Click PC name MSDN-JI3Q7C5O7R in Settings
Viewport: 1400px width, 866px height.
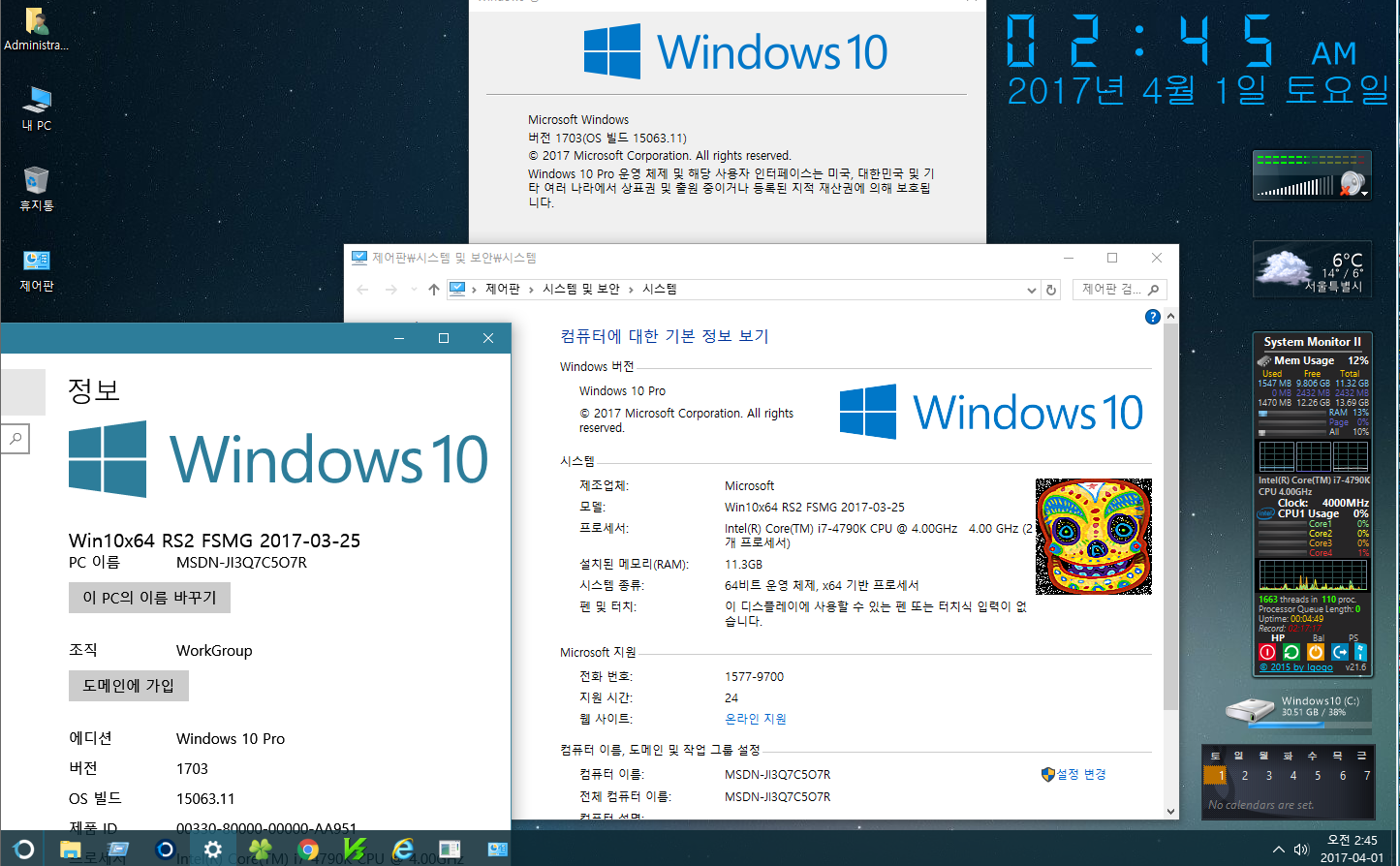tap(241, 563)
